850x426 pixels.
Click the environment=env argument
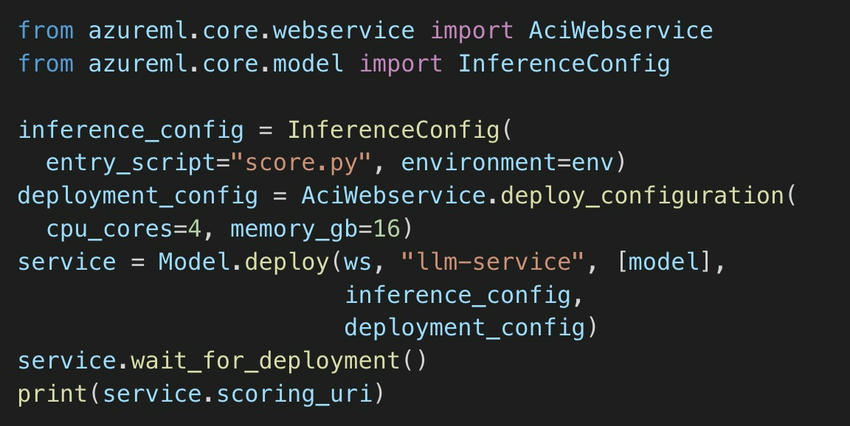coord(507,163)
